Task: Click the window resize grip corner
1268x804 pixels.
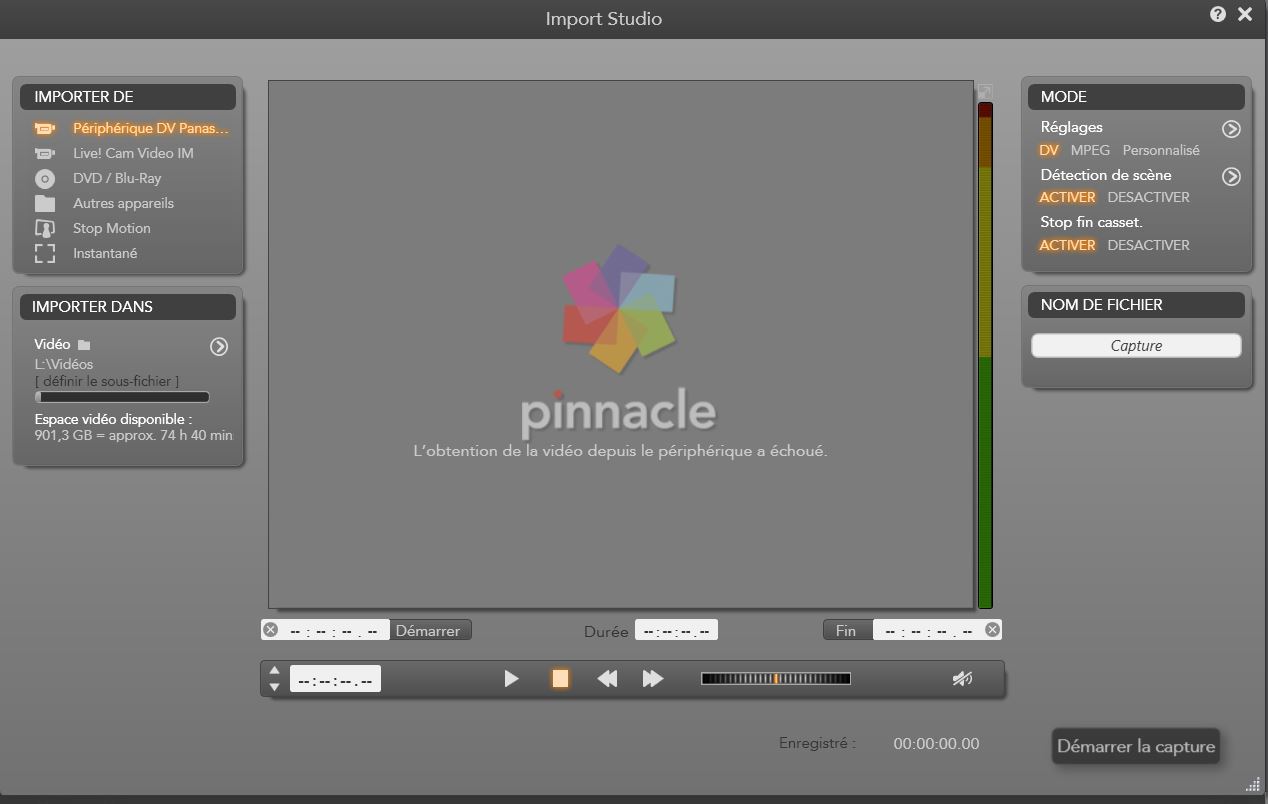Action: [x=1253, y=784]
